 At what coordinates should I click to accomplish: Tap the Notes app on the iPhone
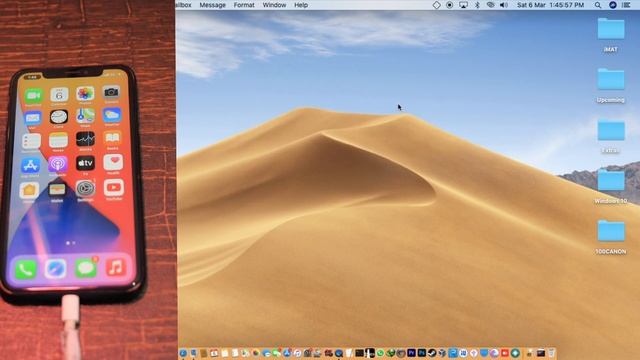click(x=58, y=141)
